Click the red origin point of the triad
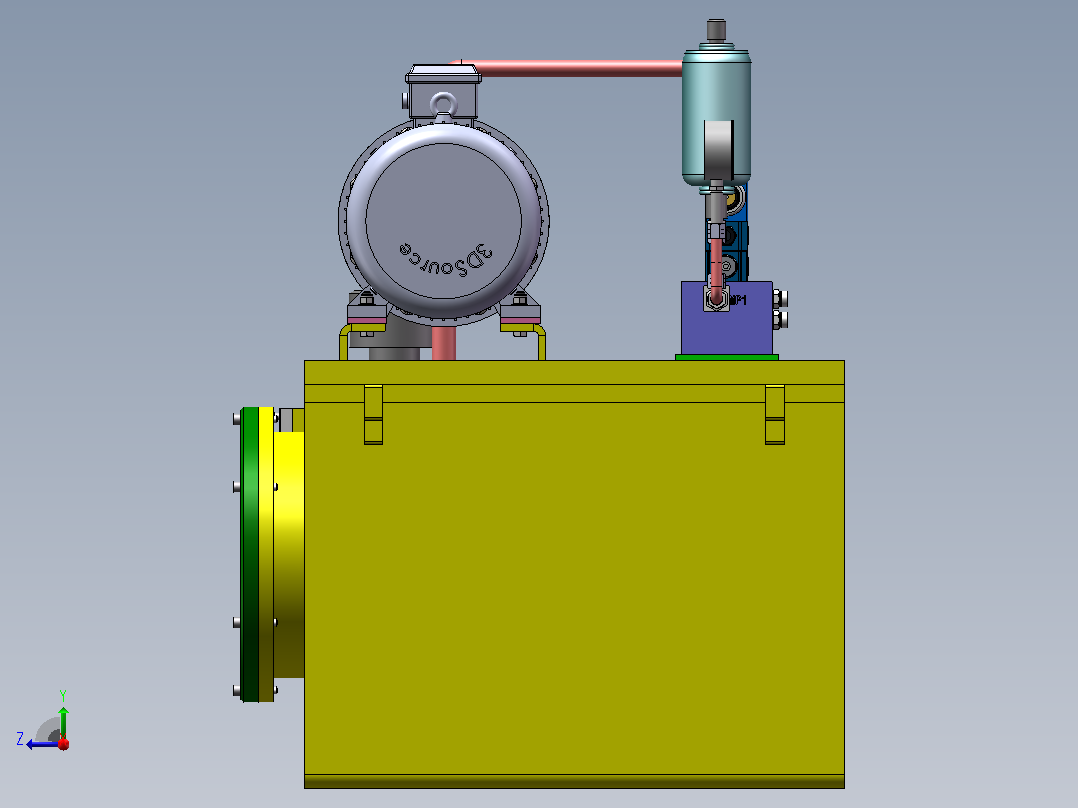Screen dimensions: 1078x808 [x=63, y=744]
